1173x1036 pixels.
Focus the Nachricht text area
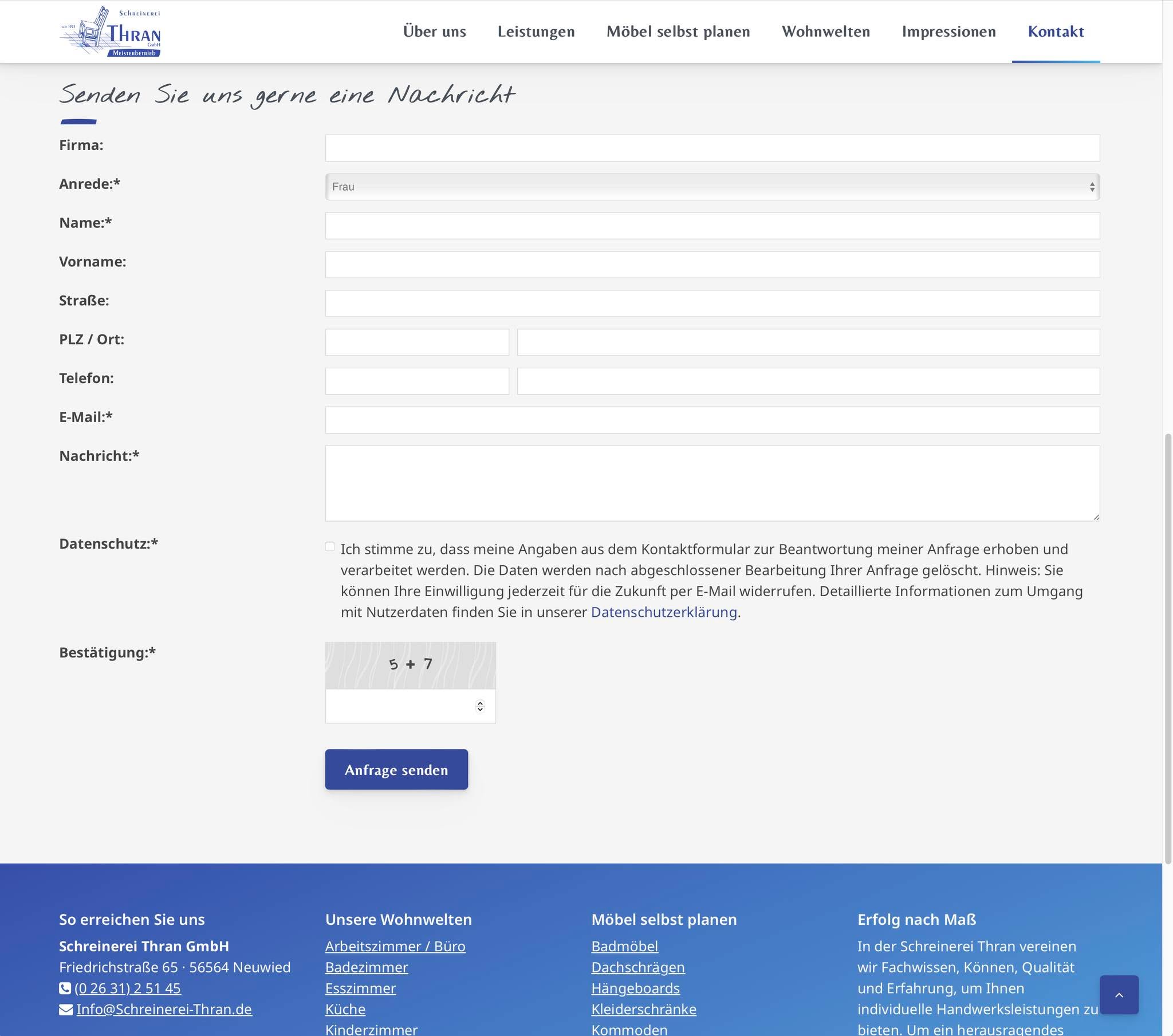click(x=711, y=483)
